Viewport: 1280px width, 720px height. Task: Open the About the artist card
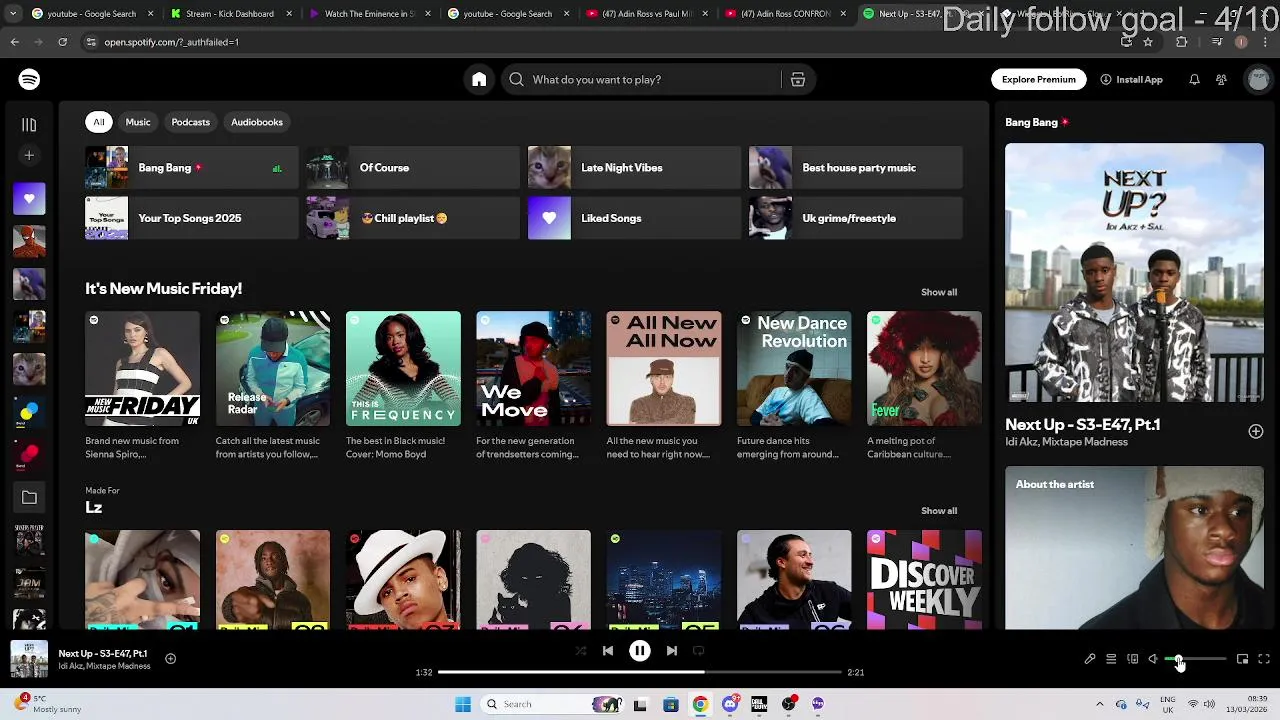tap(1134, 548)
